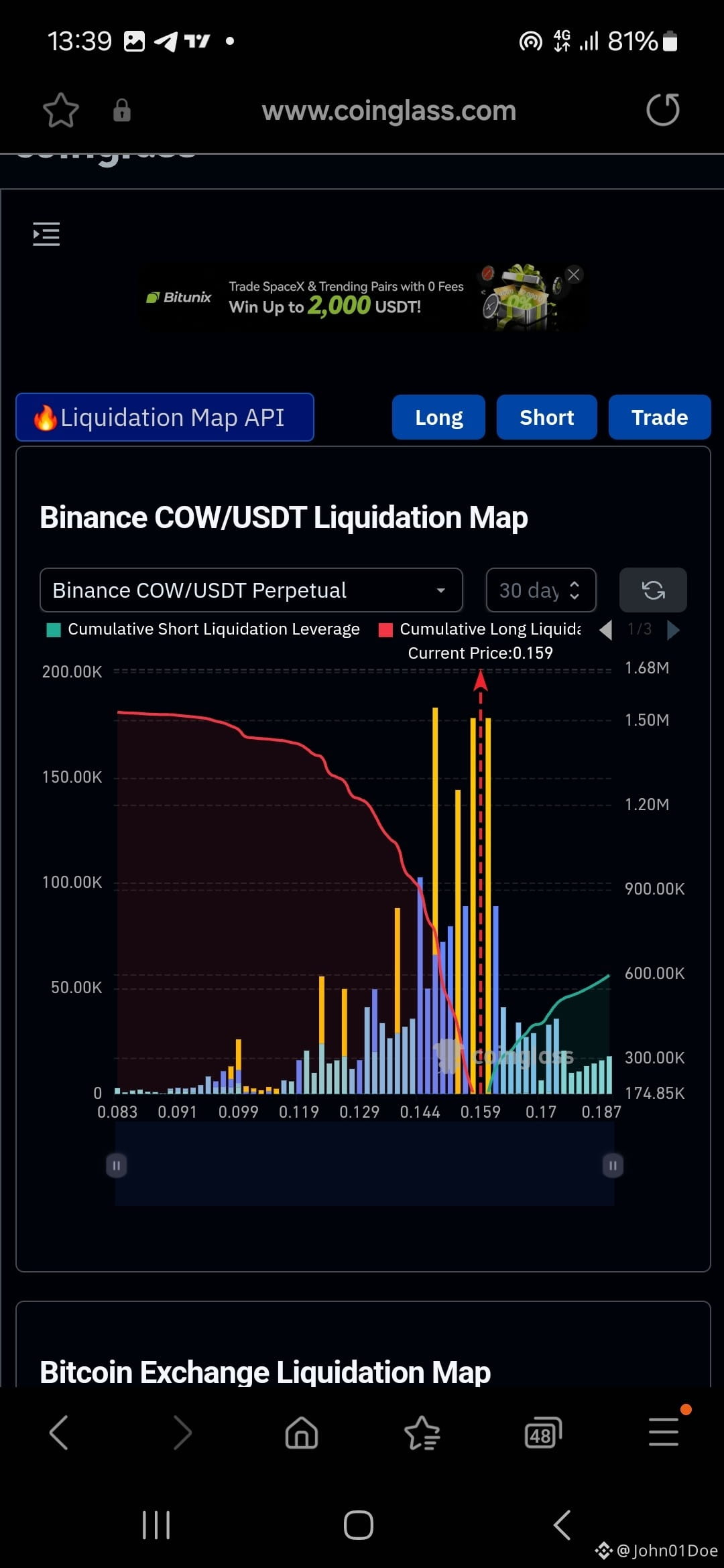Image resolution: width=724 pixels, height=1568 pixels.
Task: Open the Binance COW/USDT Perpetual dropdown
Action: coord(251,590)
